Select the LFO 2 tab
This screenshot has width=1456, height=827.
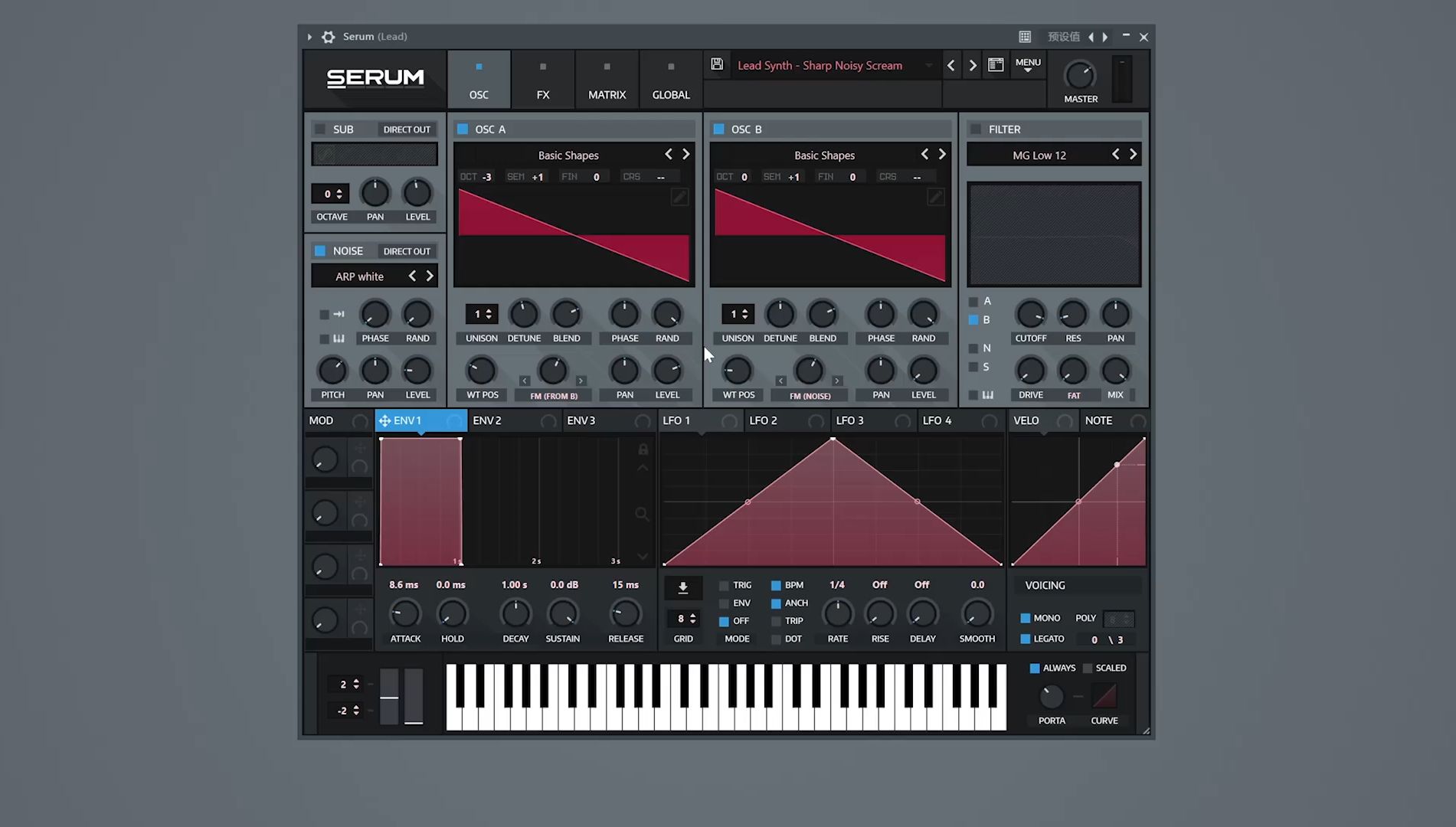[787, 420]
